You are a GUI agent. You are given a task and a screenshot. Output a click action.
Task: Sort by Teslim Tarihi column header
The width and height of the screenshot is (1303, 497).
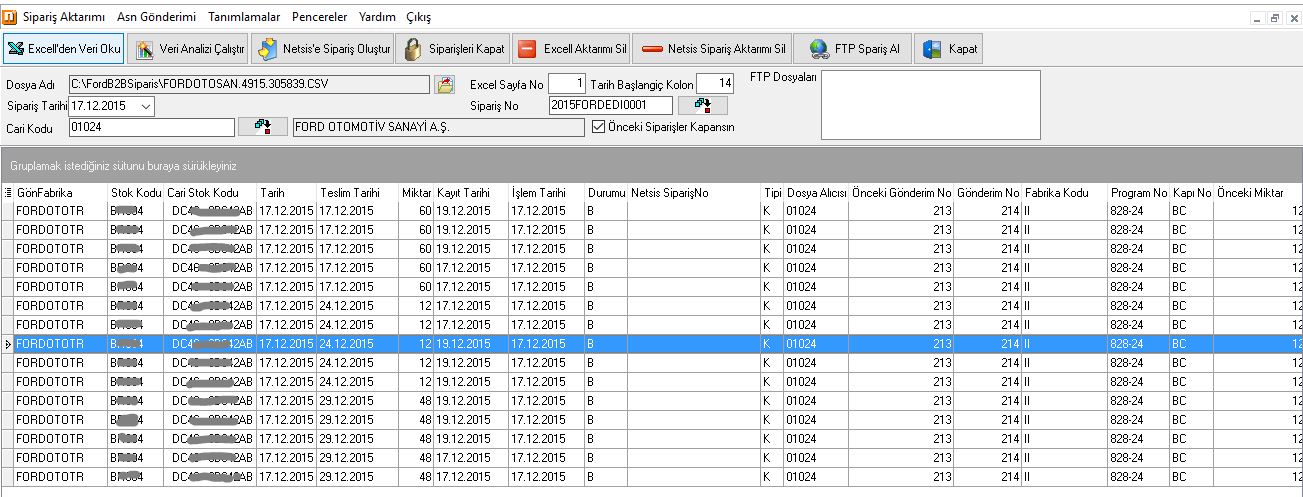pos(358,192)
